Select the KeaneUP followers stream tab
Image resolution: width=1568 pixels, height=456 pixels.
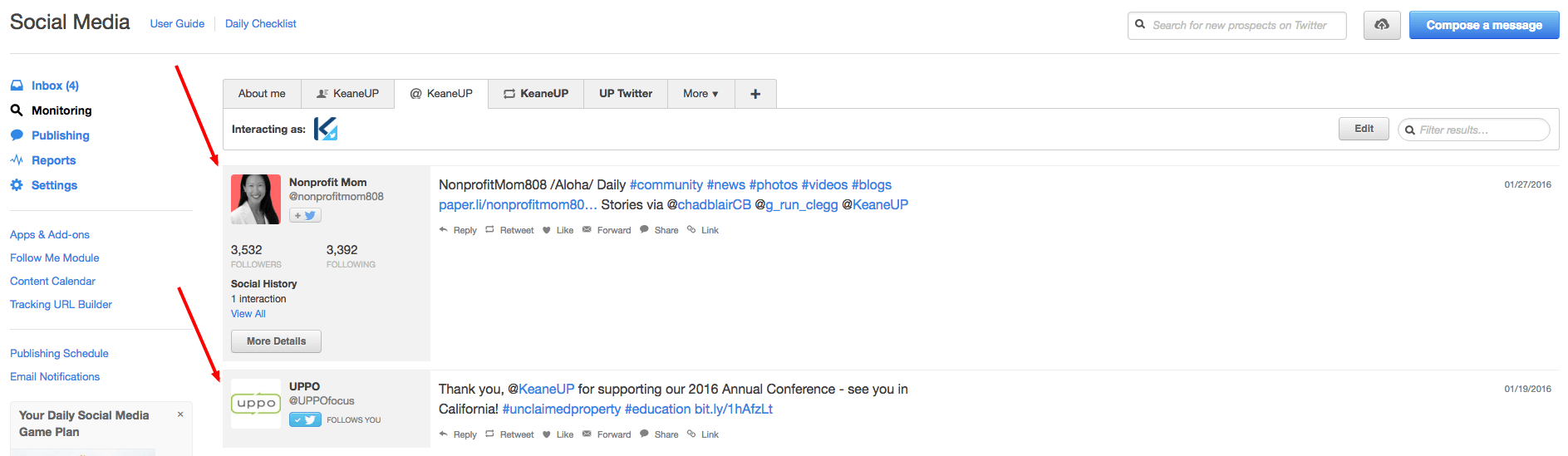pos(347,94)
